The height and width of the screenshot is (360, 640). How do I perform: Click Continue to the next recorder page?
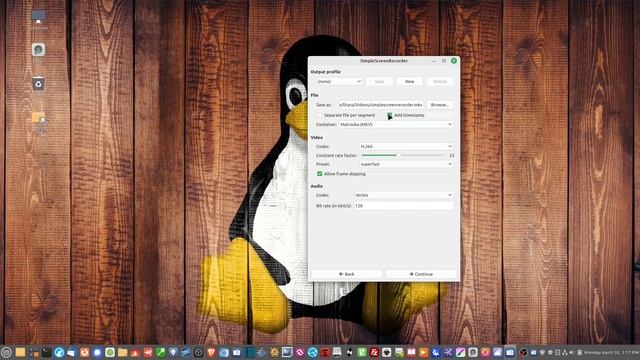[421, 274]
